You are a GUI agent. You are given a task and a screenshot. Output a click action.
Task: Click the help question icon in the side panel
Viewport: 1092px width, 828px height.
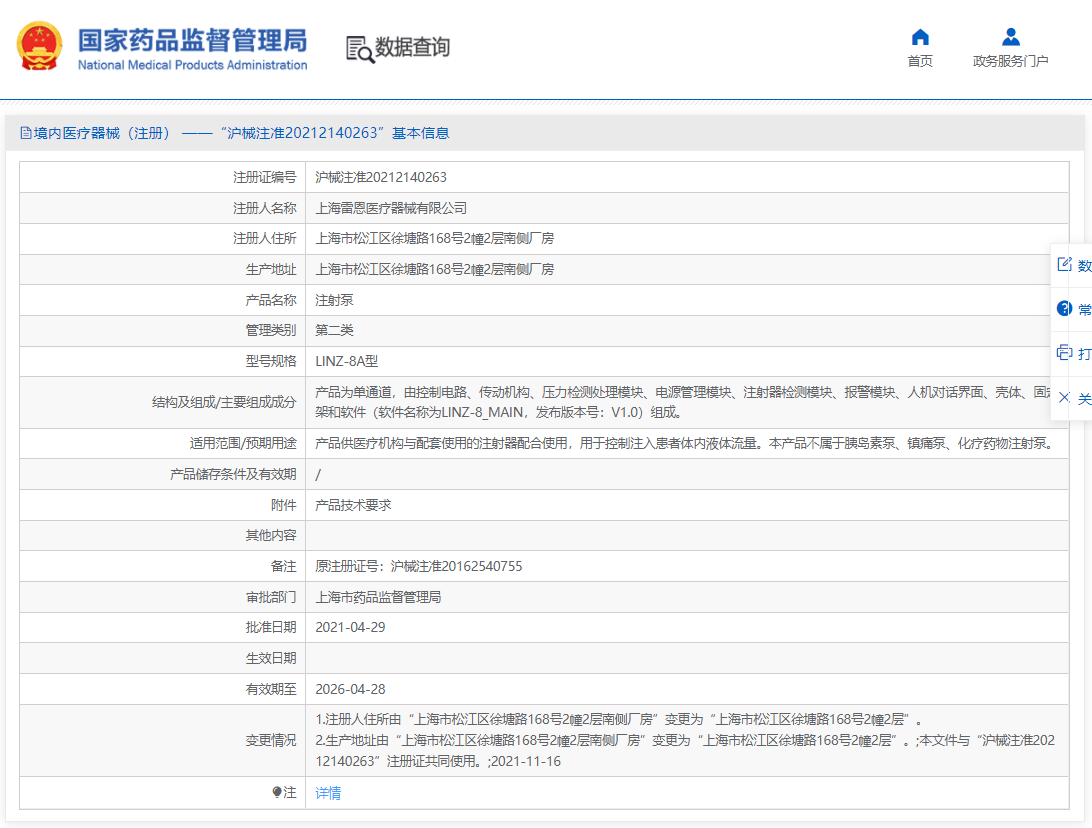pyautogui.click(x=1064, y=308)
